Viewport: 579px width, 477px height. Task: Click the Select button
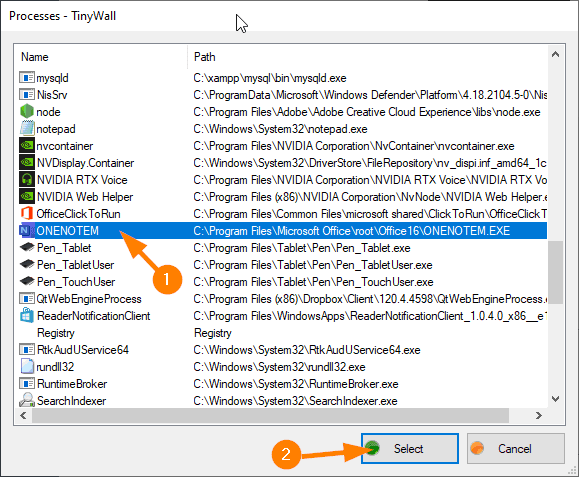point(410,449)
